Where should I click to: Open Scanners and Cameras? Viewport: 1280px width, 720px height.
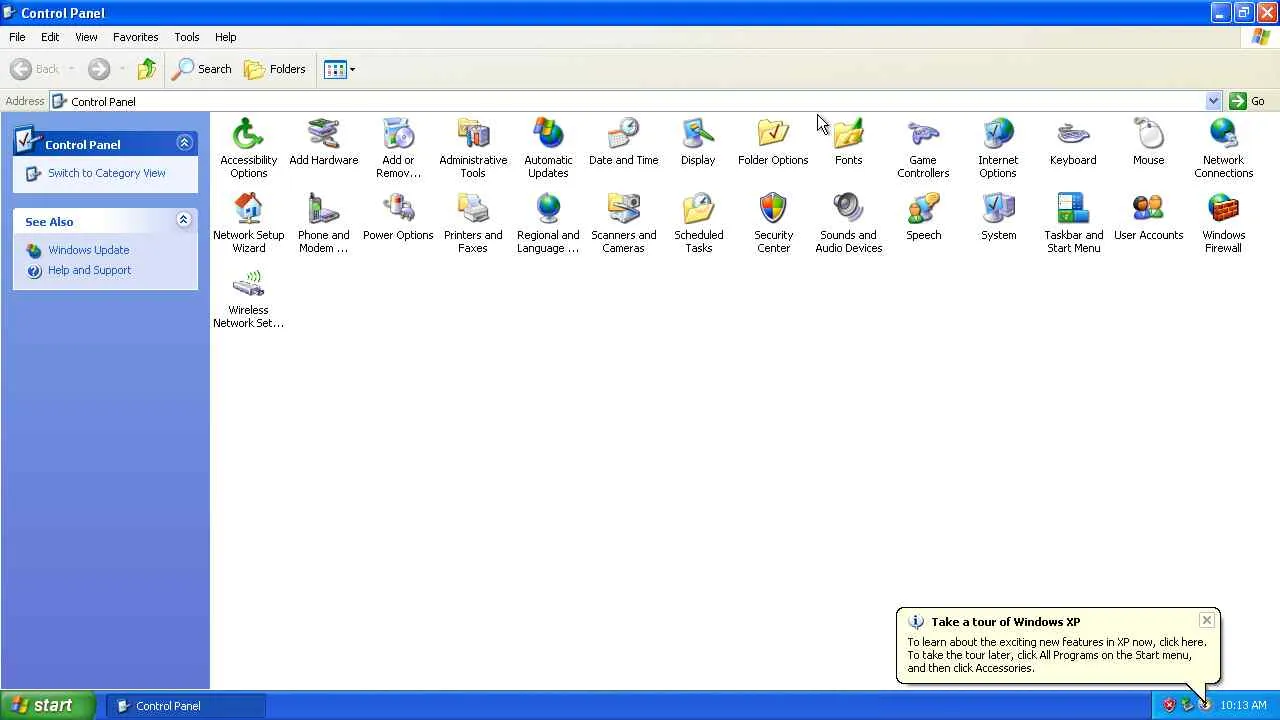coord(623,222)
